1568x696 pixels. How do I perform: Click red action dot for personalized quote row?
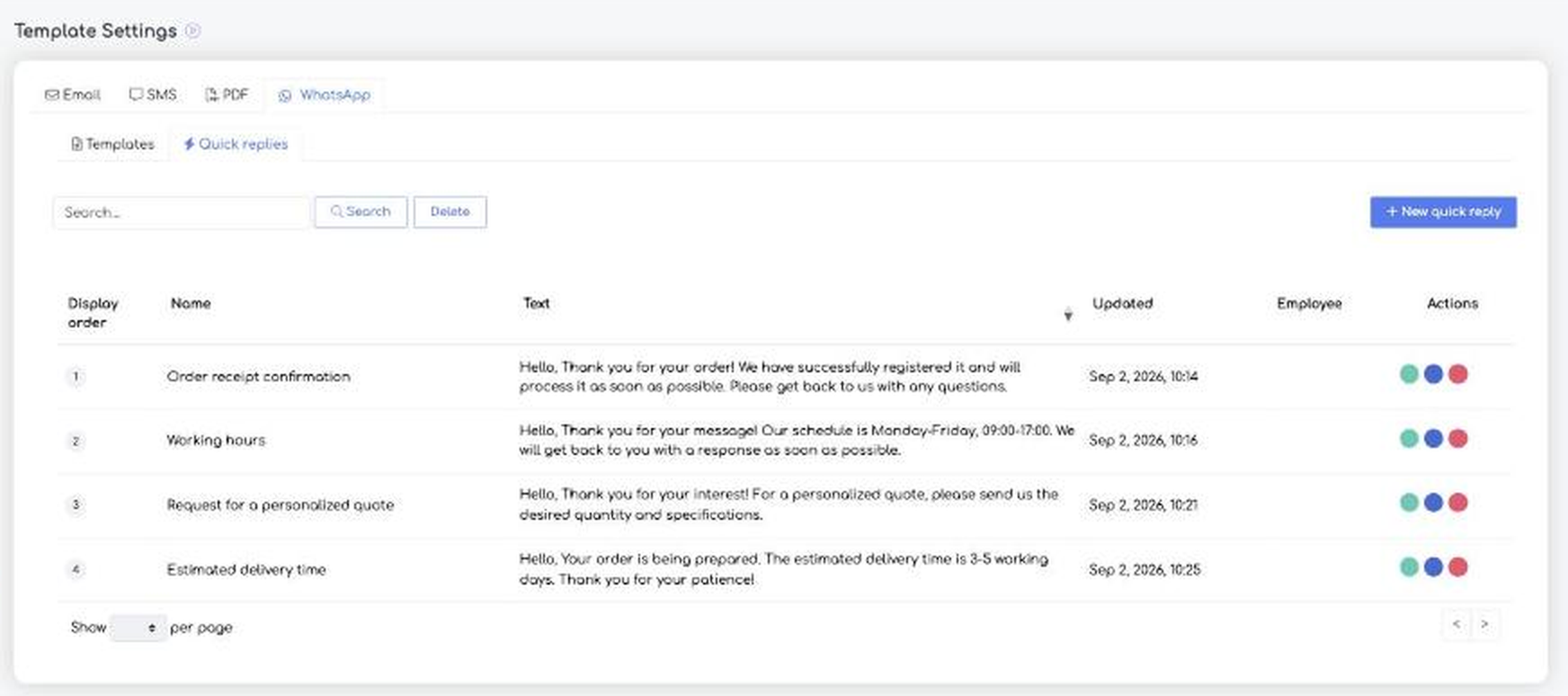pyautogui.click(x=1458, y=503)
